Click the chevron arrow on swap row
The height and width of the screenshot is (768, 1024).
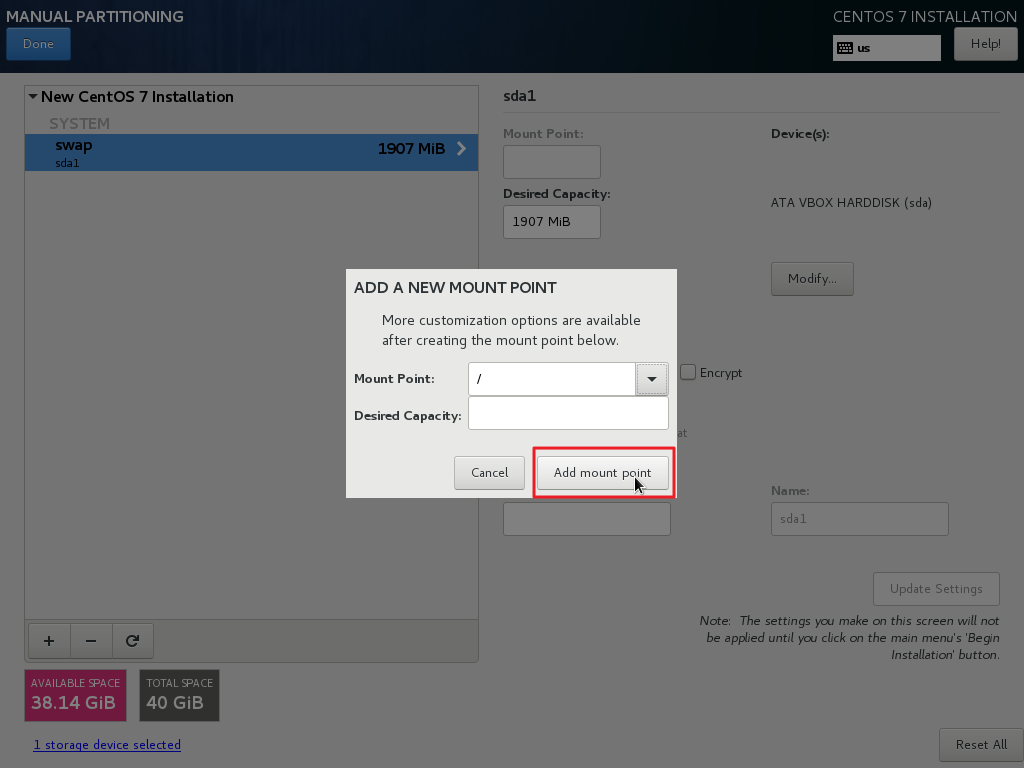[461, 149]
